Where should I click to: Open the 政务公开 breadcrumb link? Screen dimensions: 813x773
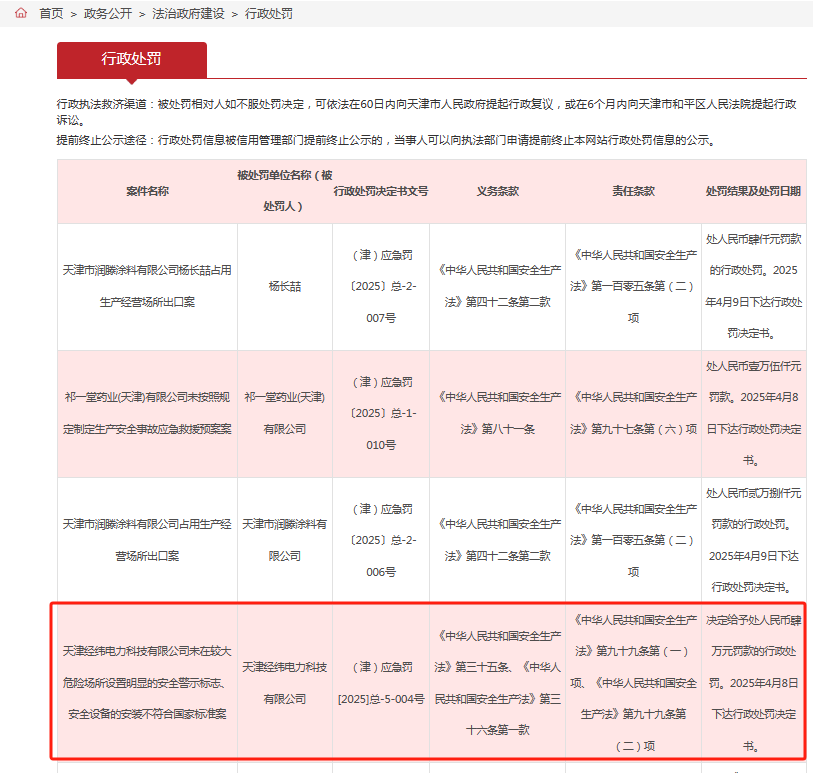pyautogui.click(x=108, y=13)
